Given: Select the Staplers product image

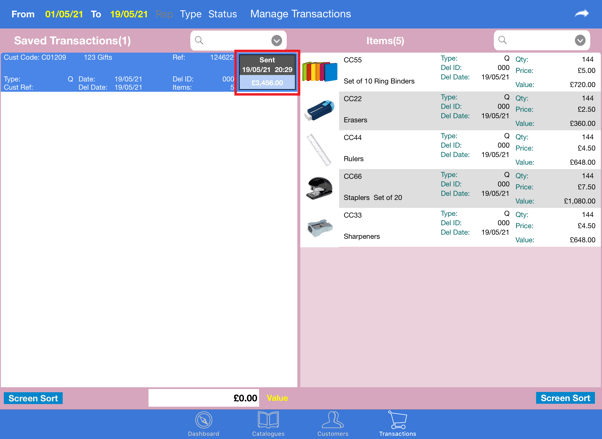Looking at the screenshot, I should (x=320, y=188).
